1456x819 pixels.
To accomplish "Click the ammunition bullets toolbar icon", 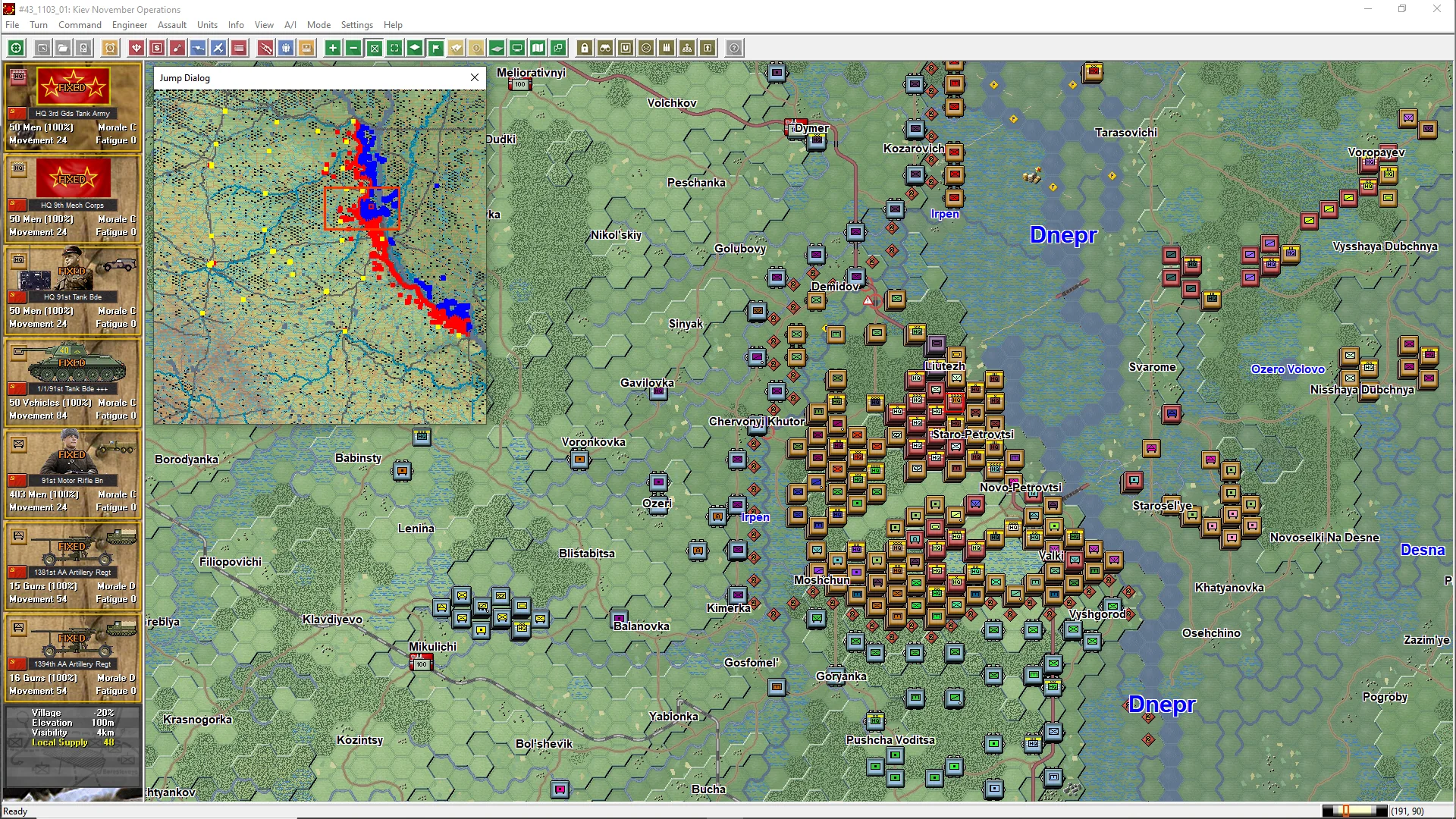I will tap(667, 48).
